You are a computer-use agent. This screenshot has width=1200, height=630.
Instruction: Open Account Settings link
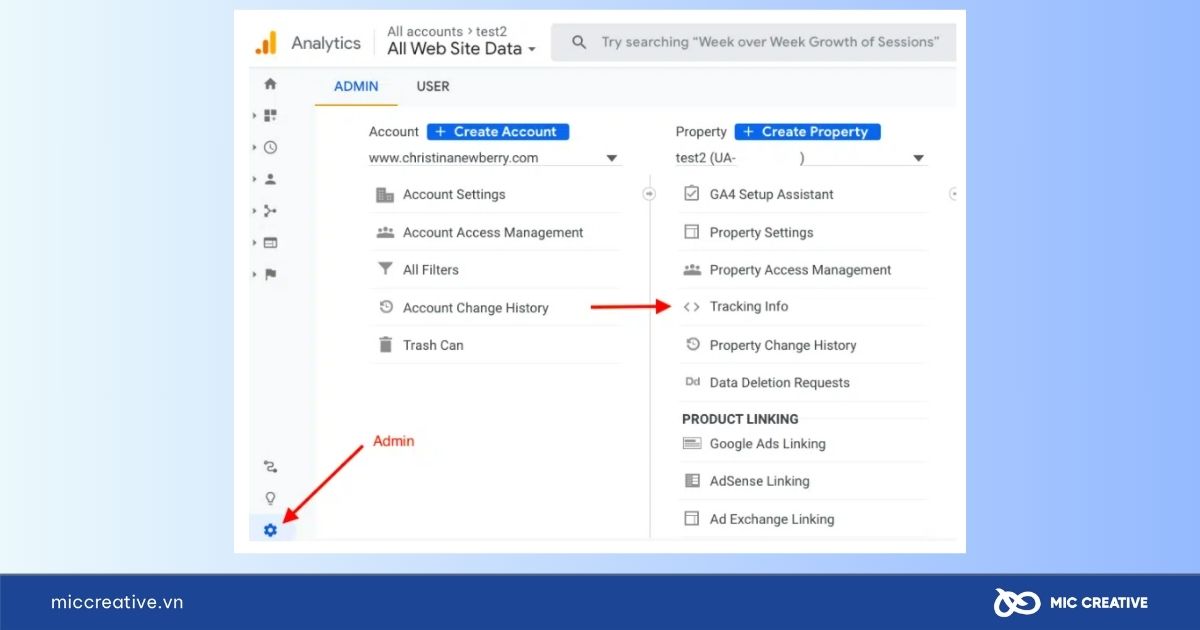(454, 195)
